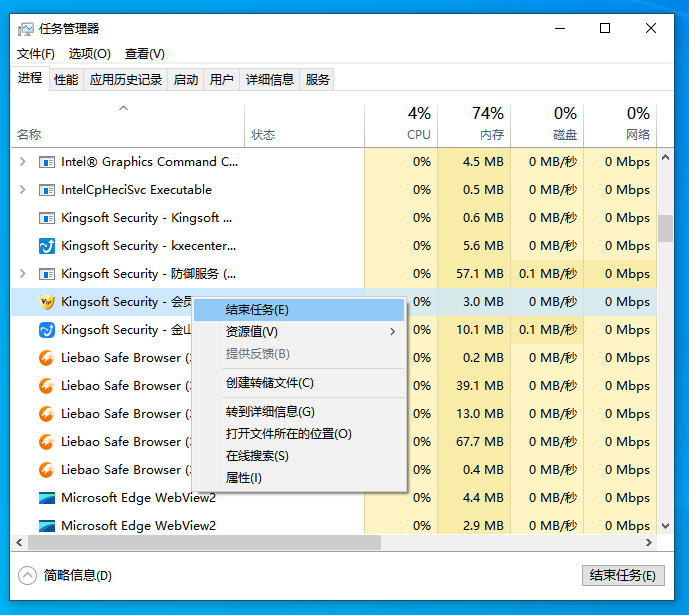Click the 10.1 MB memory value
The width and height of the screenshot is (689, 615).
[x=480, y=330]
